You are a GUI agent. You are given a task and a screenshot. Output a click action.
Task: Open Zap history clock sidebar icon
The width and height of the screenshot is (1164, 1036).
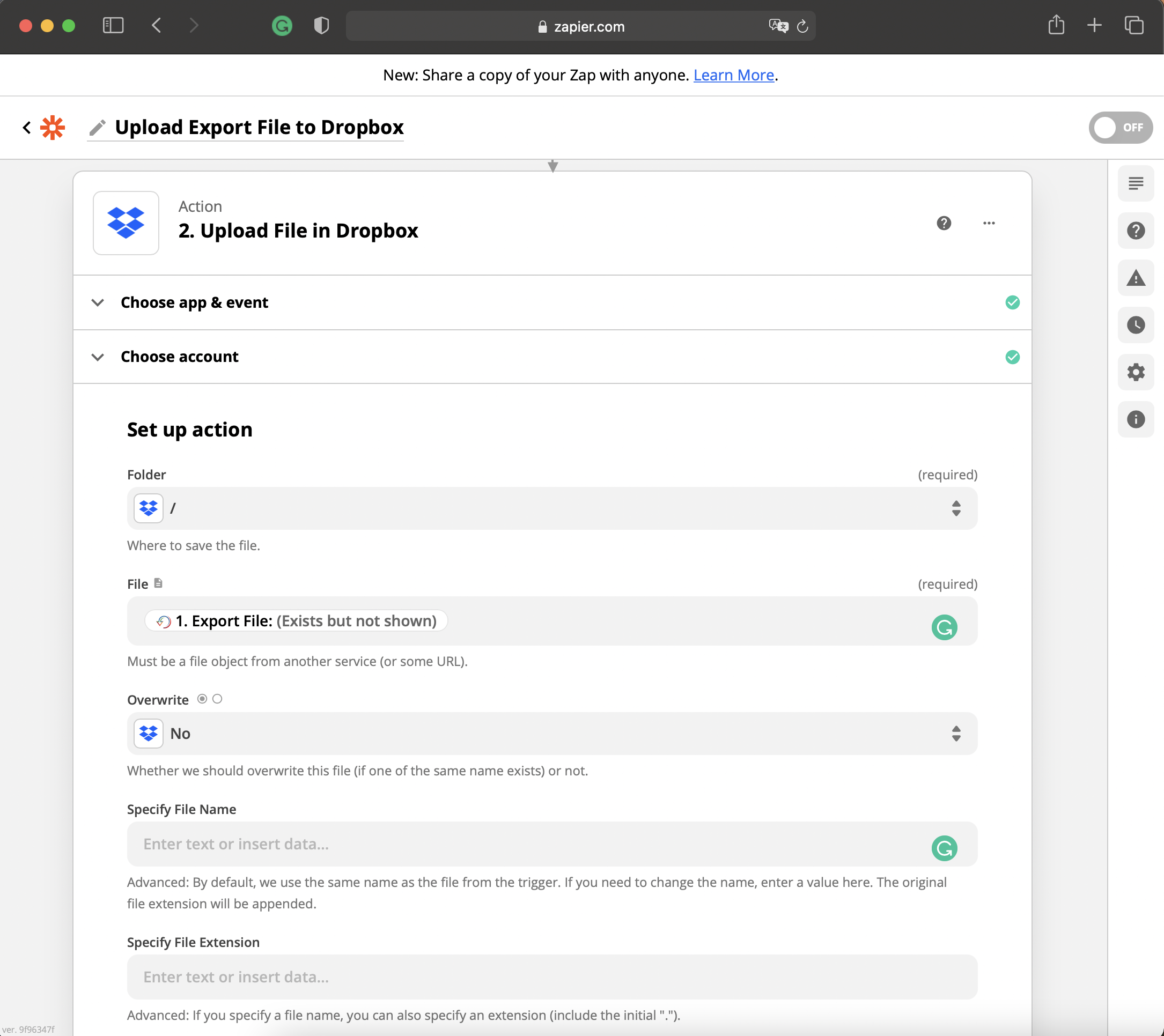1136,325
